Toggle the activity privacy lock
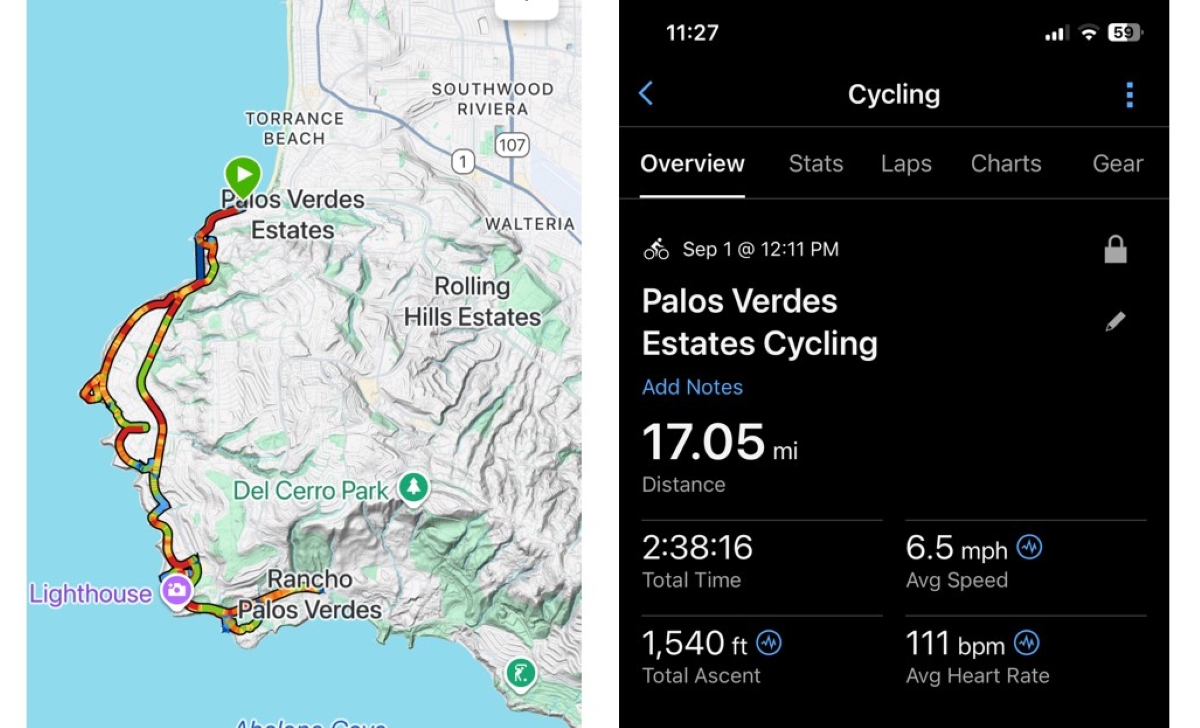This screenshot has height=728, width=1200. click(x=1115, y=250)
